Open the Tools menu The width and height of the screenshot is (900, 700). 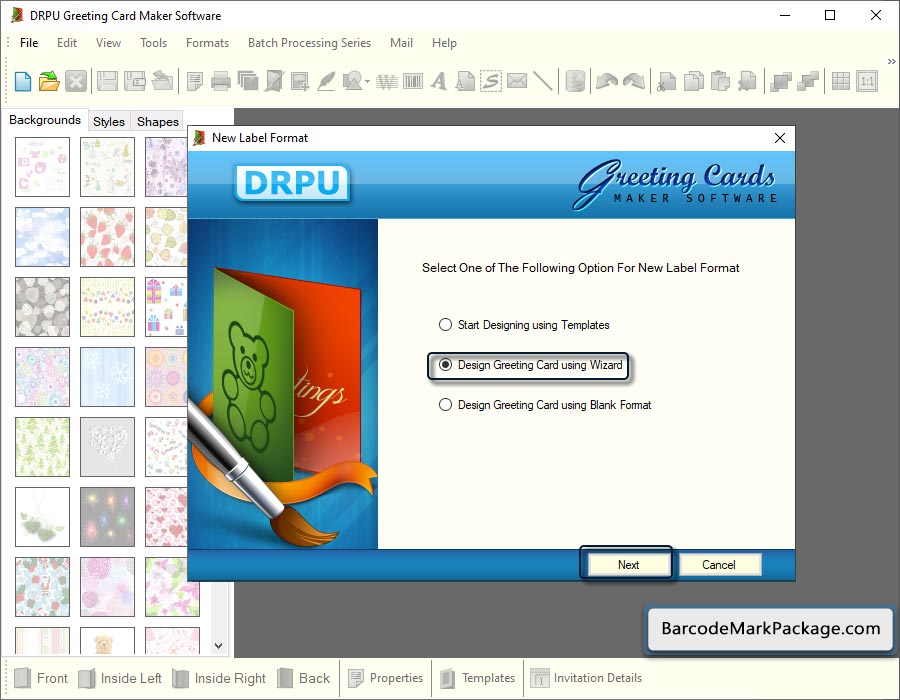tap(153, 42)
